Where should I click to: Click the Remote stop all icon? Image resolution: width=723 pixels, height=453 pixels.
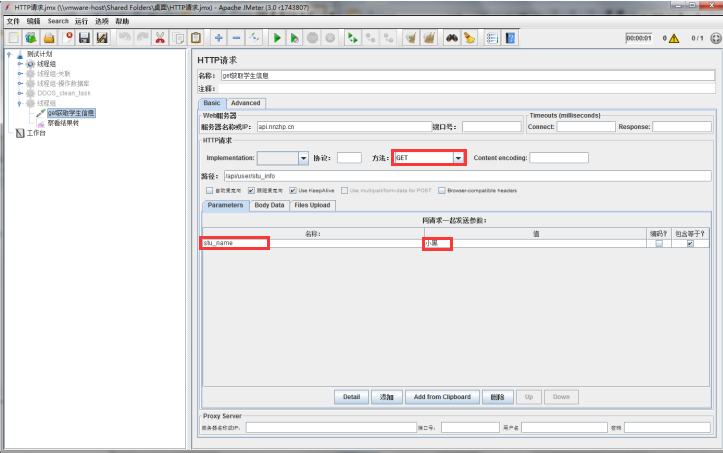click(371, 38)
